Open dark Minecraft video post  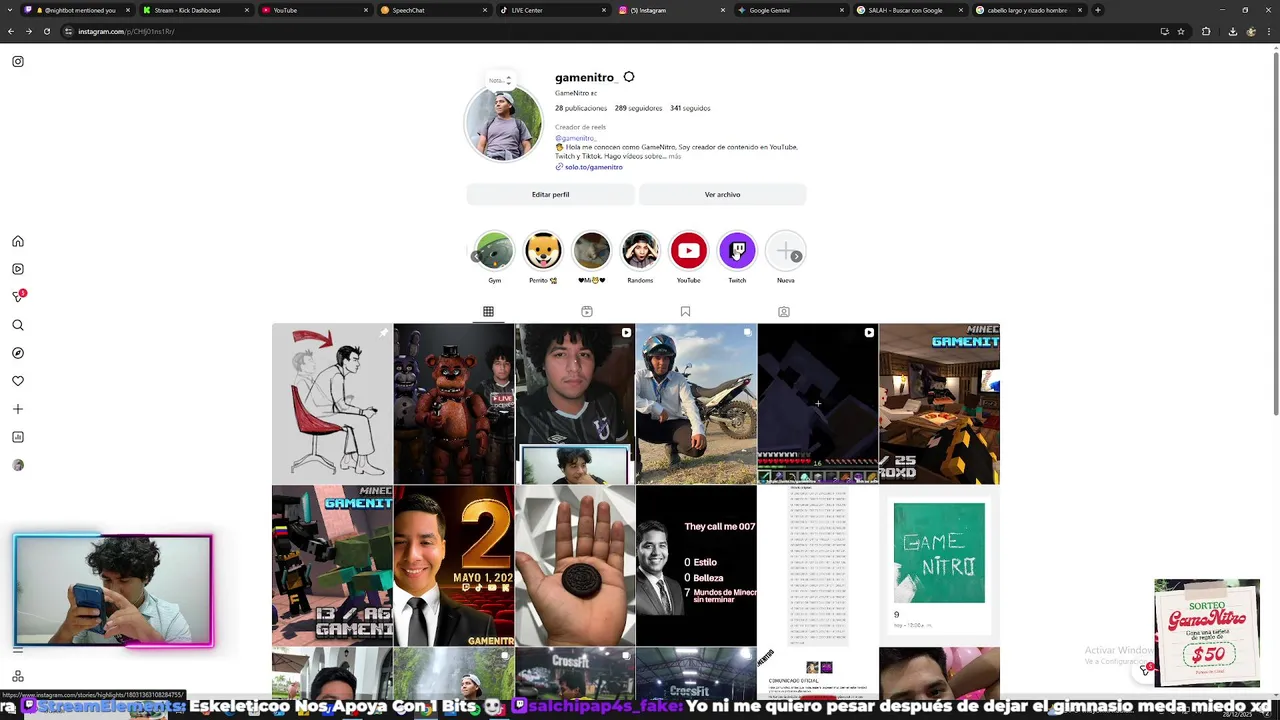(818, 404)
